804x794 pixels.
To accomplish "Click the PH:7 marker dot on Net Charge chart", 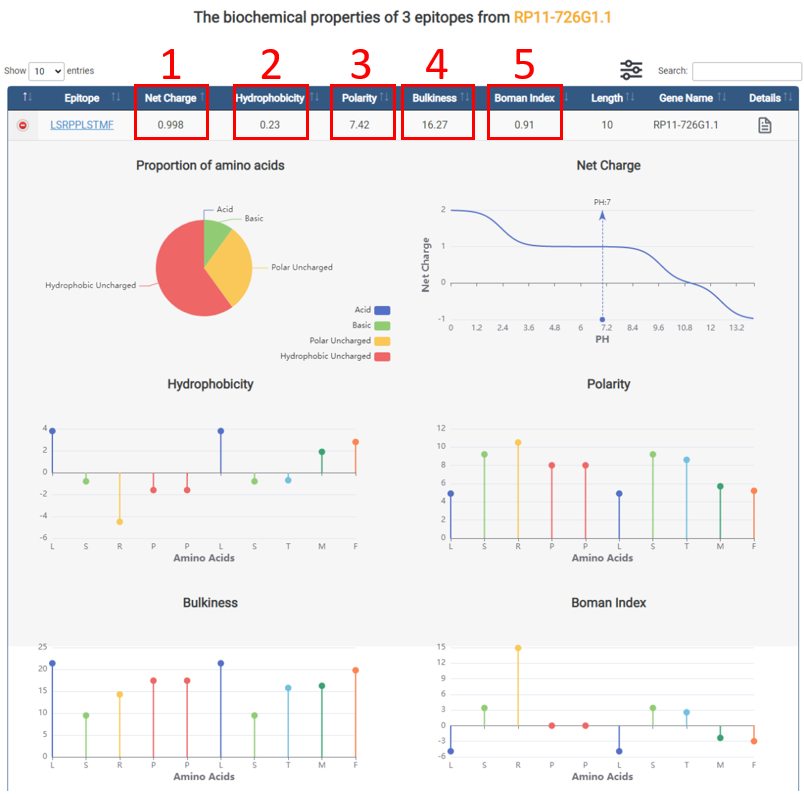I will (602, 319).
